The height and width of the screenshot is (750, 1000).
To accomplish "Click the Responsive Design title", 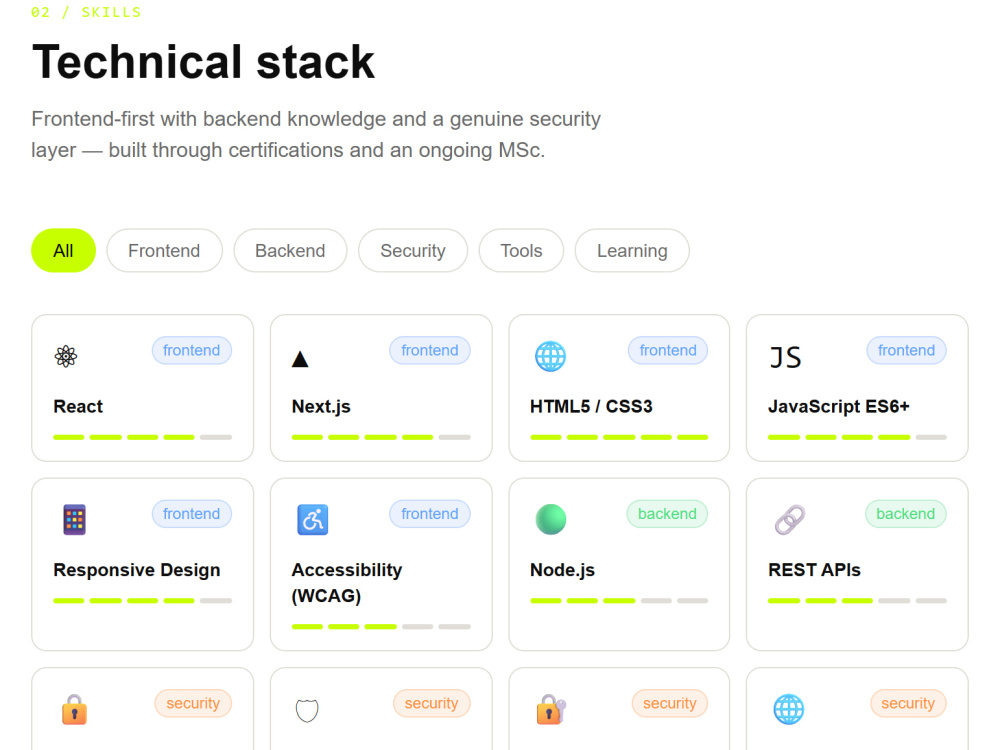I will point(136,570).
